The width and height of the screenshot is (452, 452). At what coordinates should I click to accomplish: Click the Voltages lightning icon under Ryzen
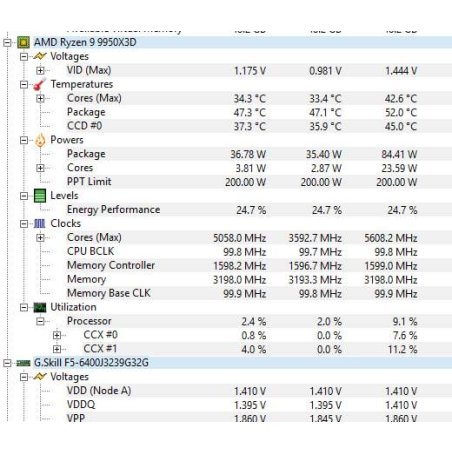[40, 56]
